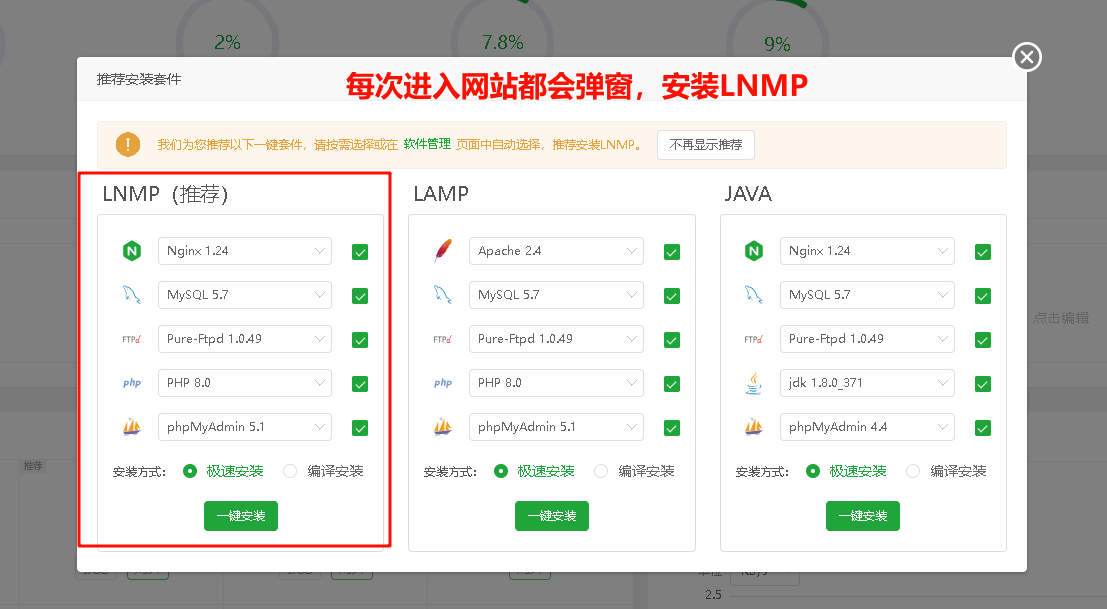The width and height of the screenshot is (1107, 609).
Task: Select 极速安装 radio under JAVA
Action: pos(813,471)
